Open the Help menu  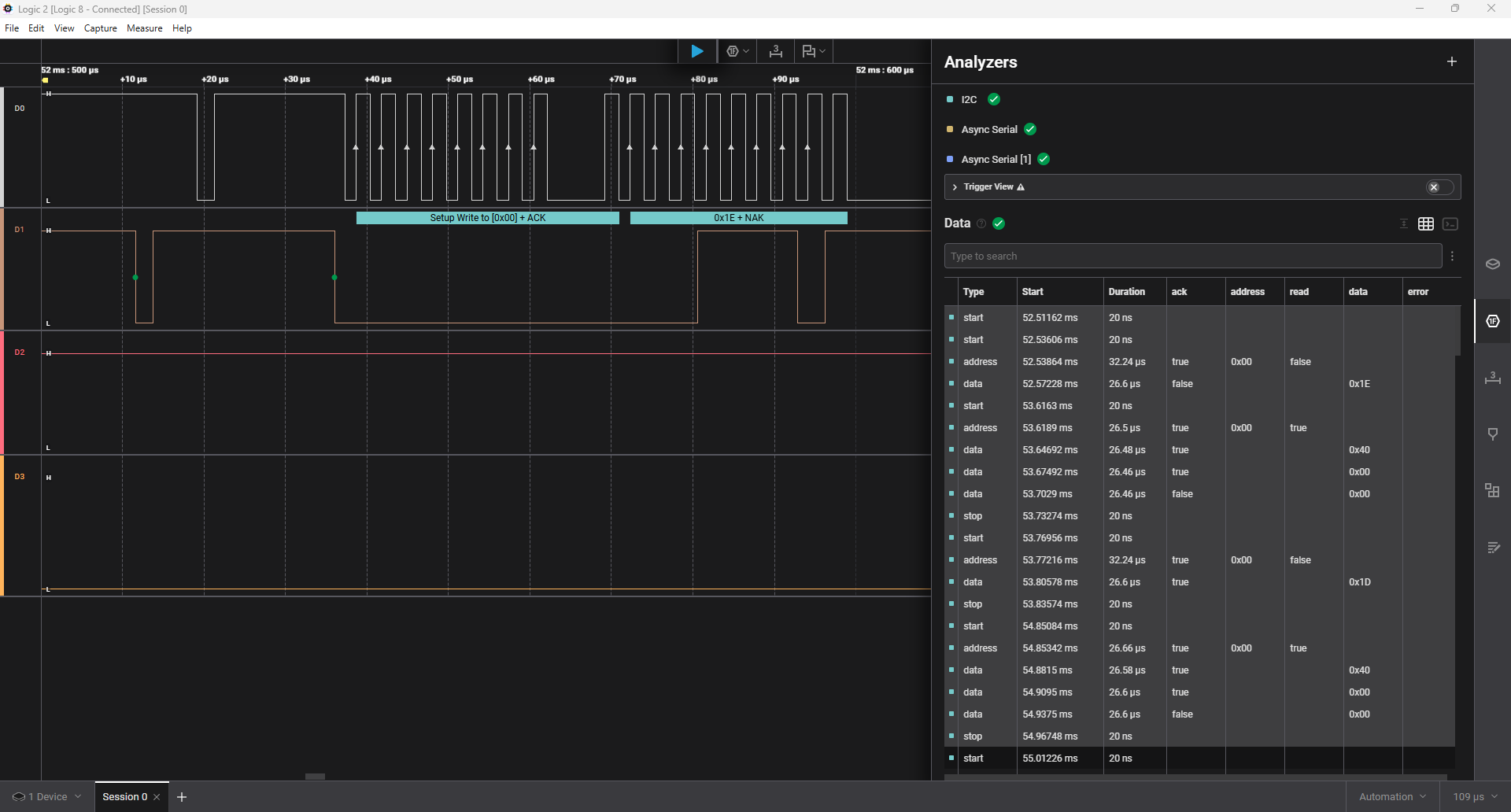coord(182,28)
